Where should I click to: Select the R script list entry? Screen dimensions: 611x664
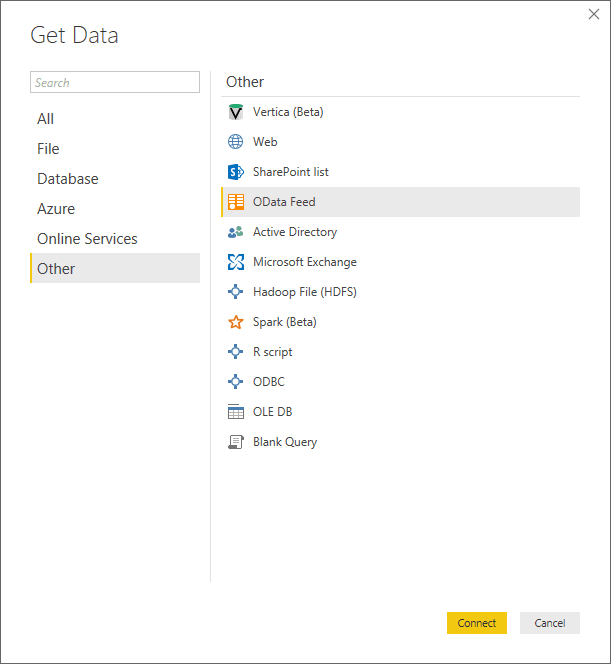(401, 352)
